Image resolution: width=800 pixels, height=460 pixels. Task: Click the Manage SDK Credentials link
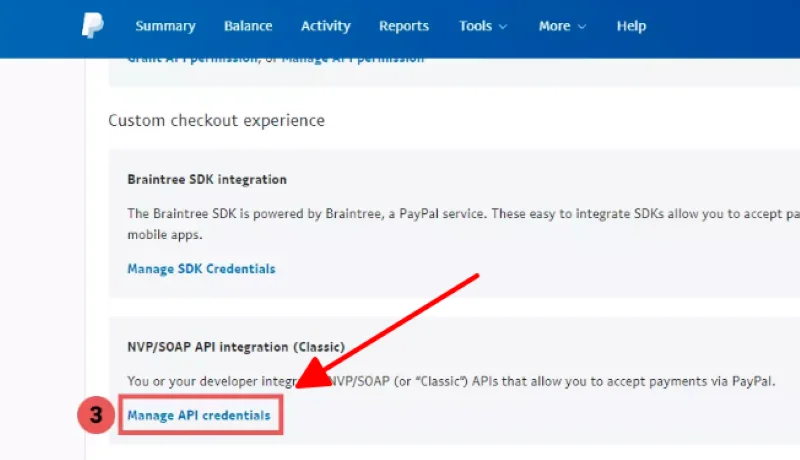[x=201, y=269]
